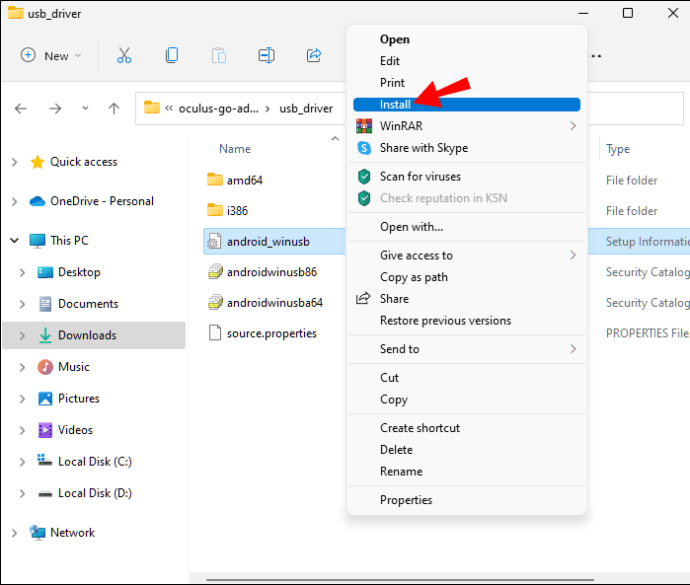Select This PC in navigation pane

[69, 240]
